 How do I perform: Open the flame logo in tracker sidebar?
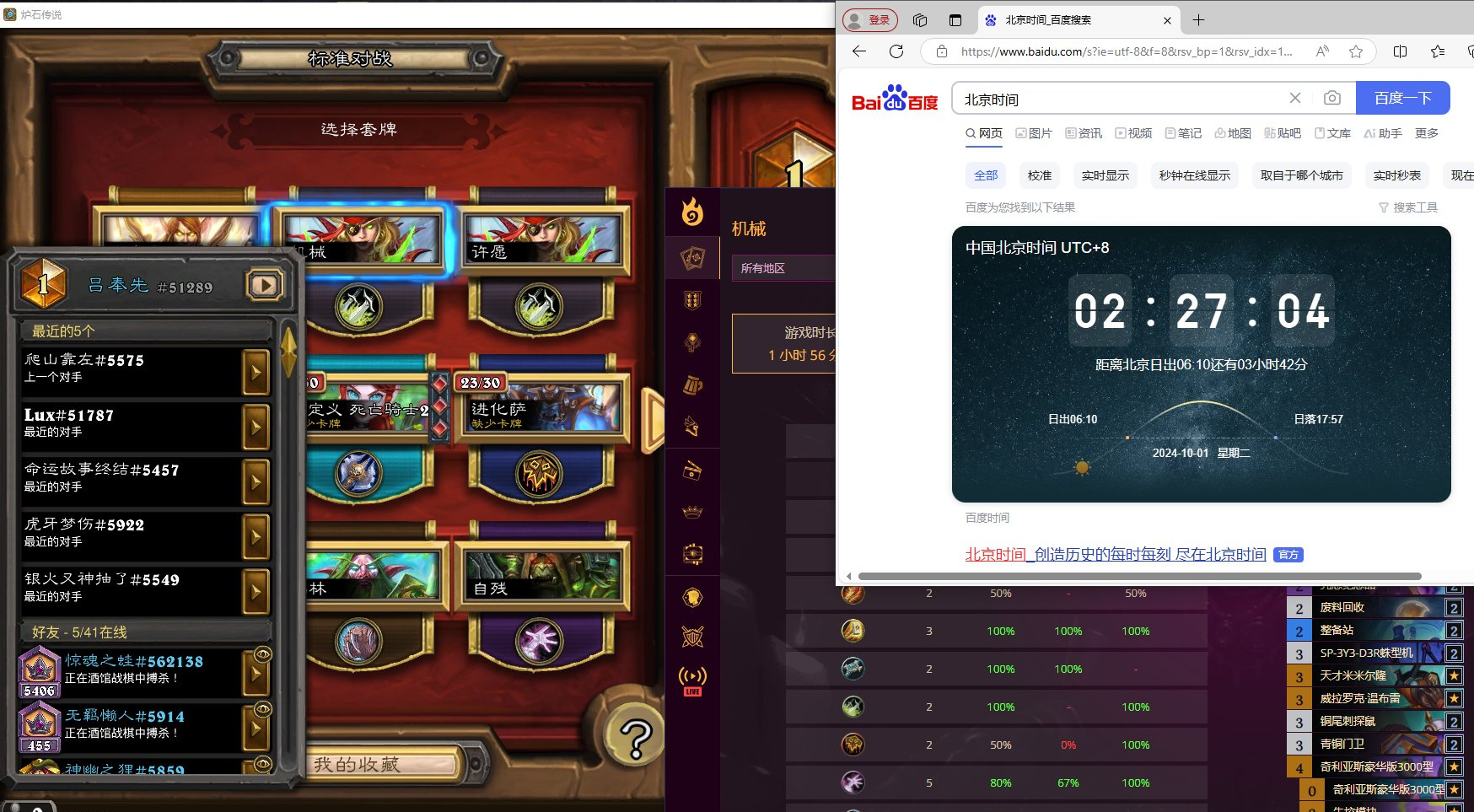tap(692, 212)
